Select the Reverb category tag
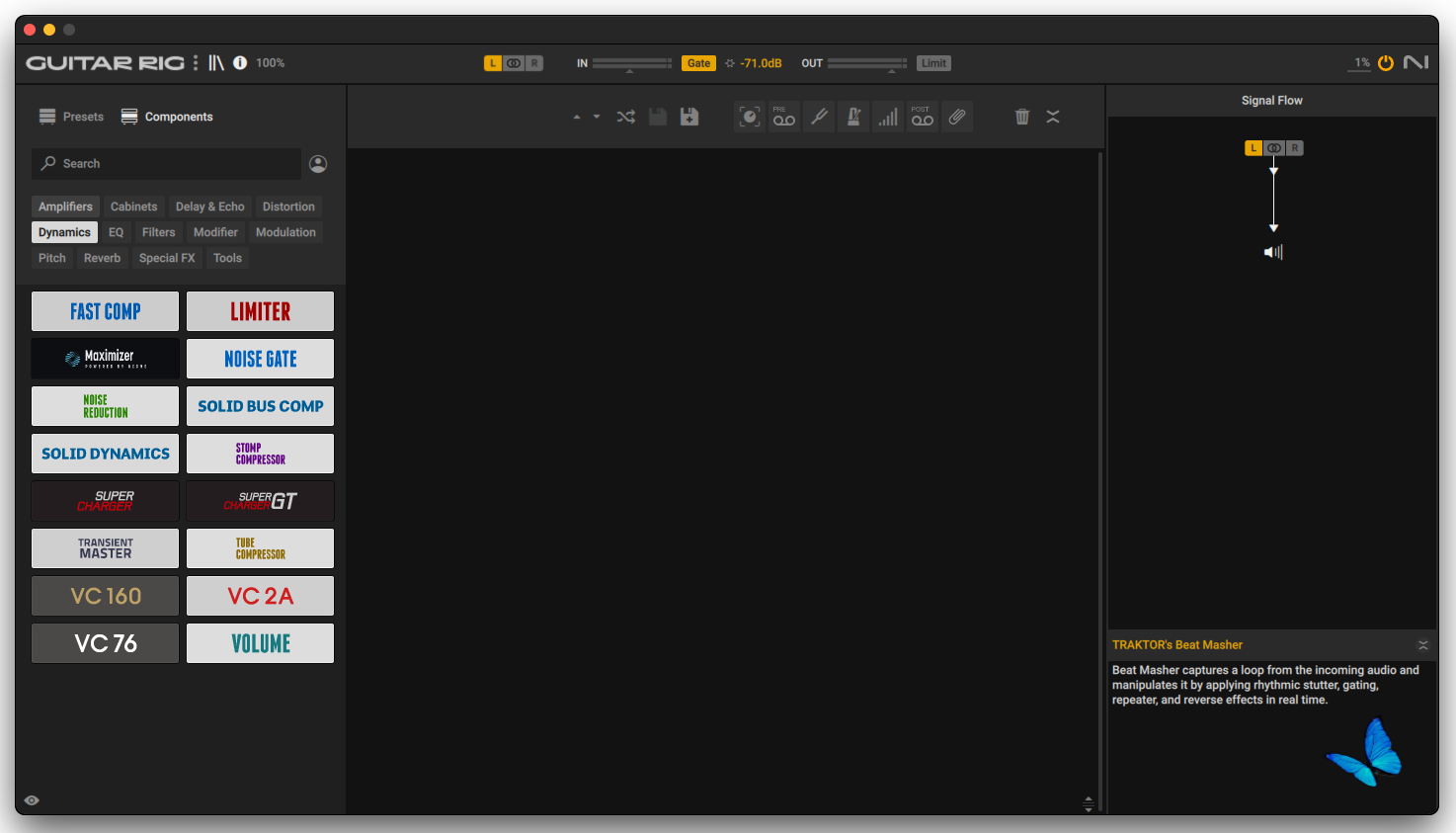 (x=102, y=258)
